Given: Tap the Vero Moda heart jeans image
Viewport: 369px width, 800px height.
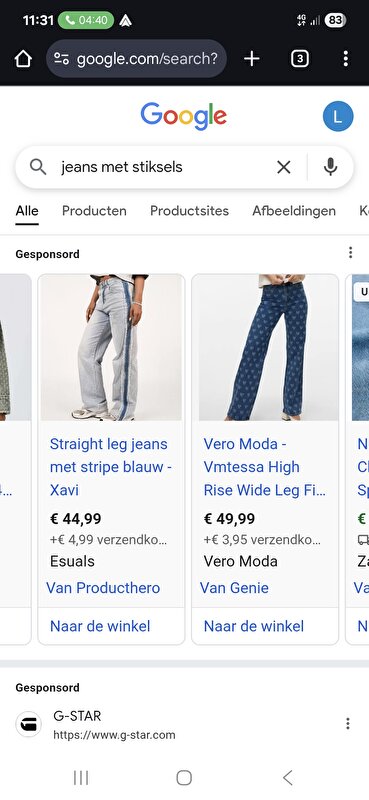Looking at the screenshot, I should [x=265, y=347].
